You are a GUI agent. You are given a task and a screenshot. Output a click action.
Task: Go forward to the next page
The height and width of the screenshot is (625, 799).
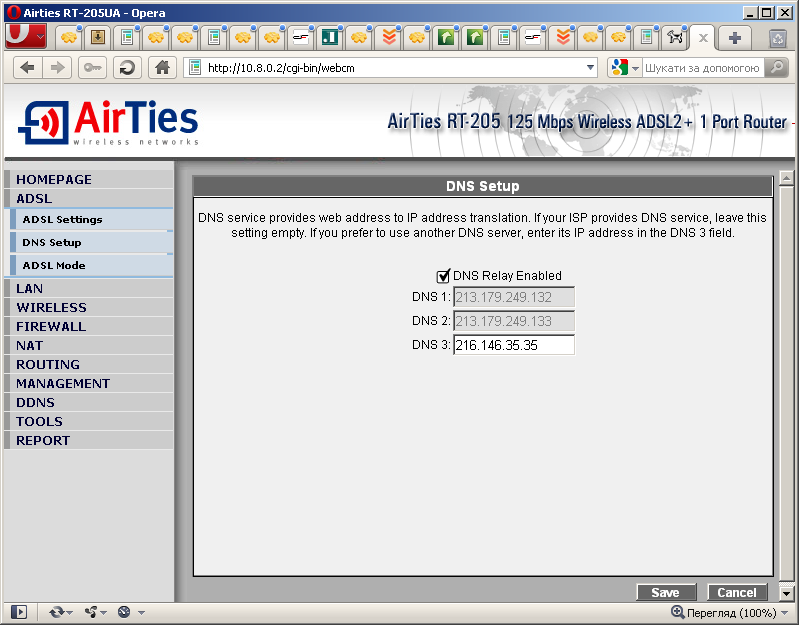point(57,68)
